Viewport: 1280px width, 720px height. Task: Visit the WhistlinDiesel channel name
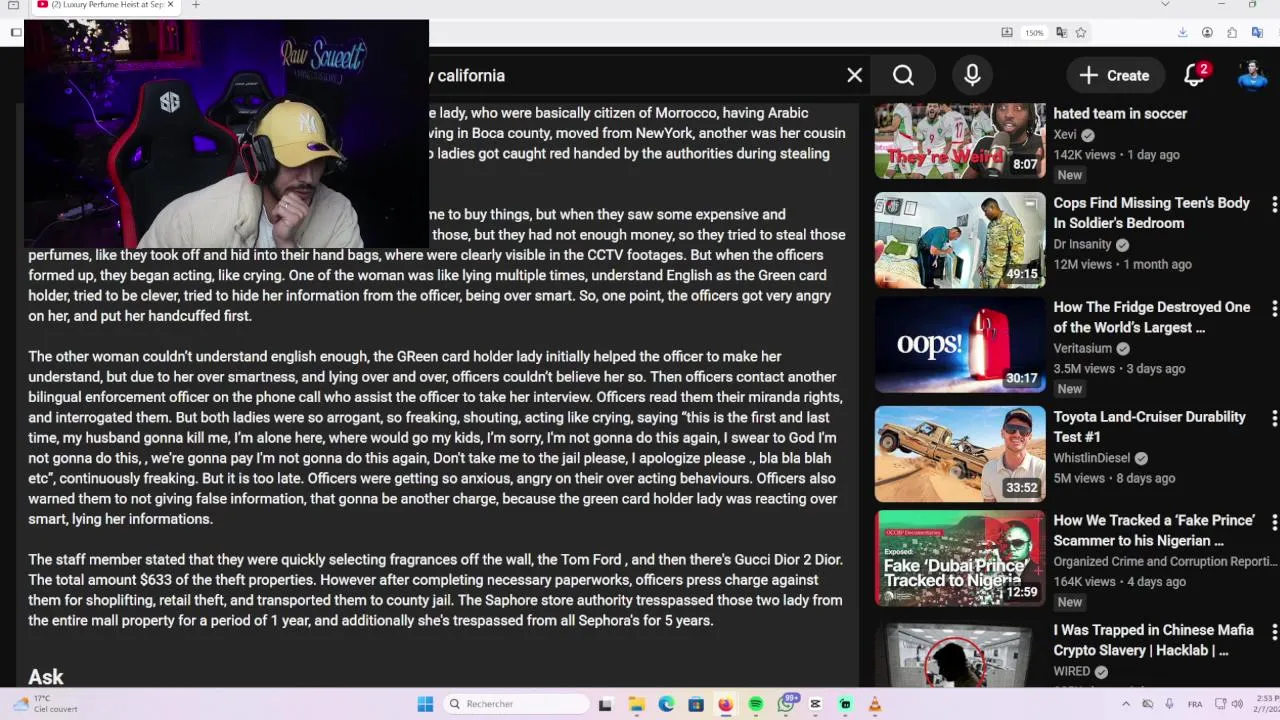pyautogui.click(x=1091, y=458)
